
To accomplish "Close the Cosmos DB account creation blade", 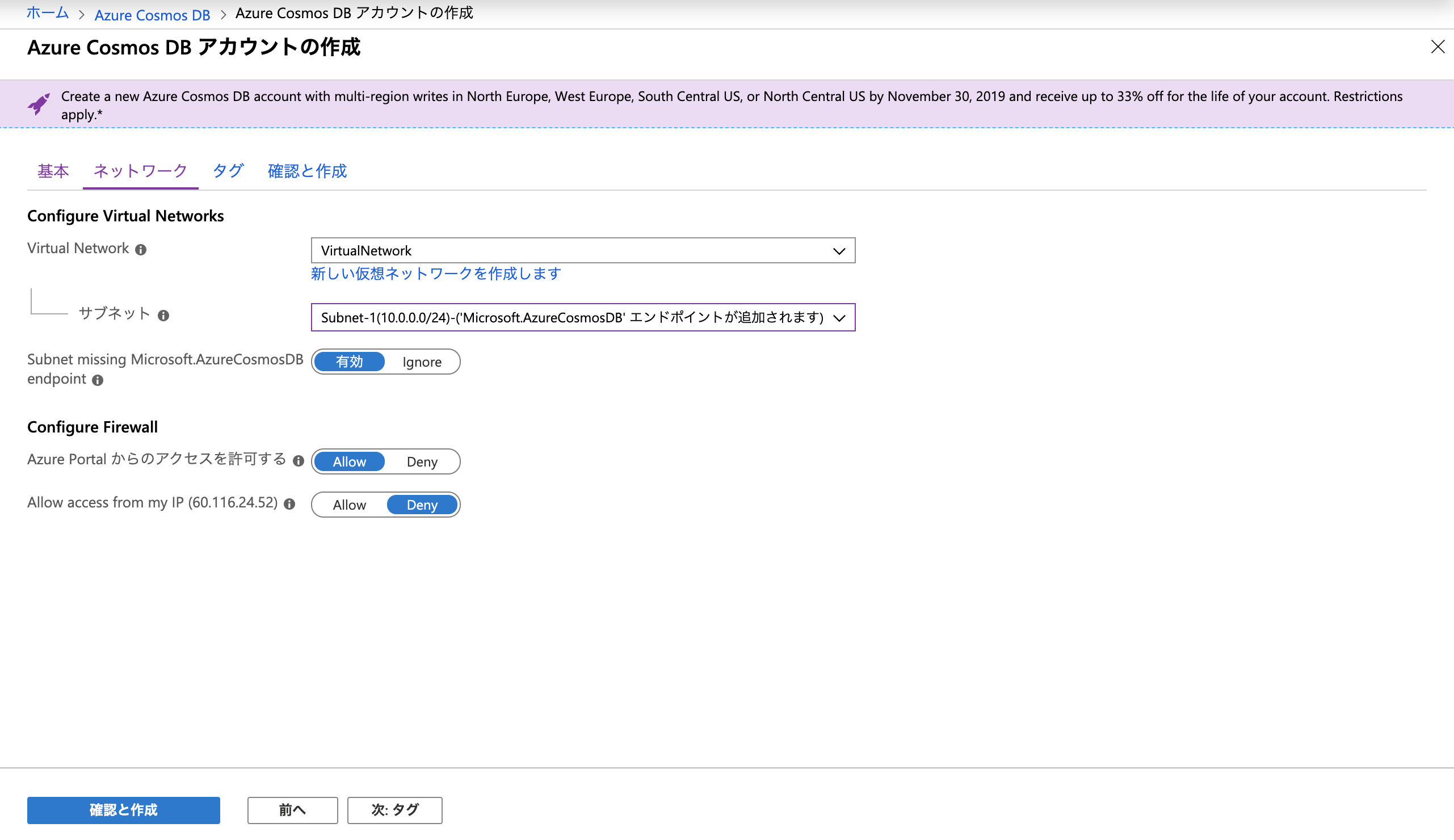I will click(1438, 47).
